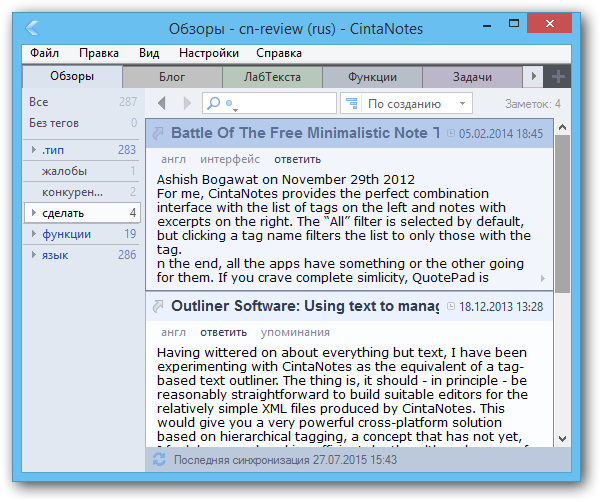Click 'упоминания' tag on Outliner note

click(x=295, y=332)
